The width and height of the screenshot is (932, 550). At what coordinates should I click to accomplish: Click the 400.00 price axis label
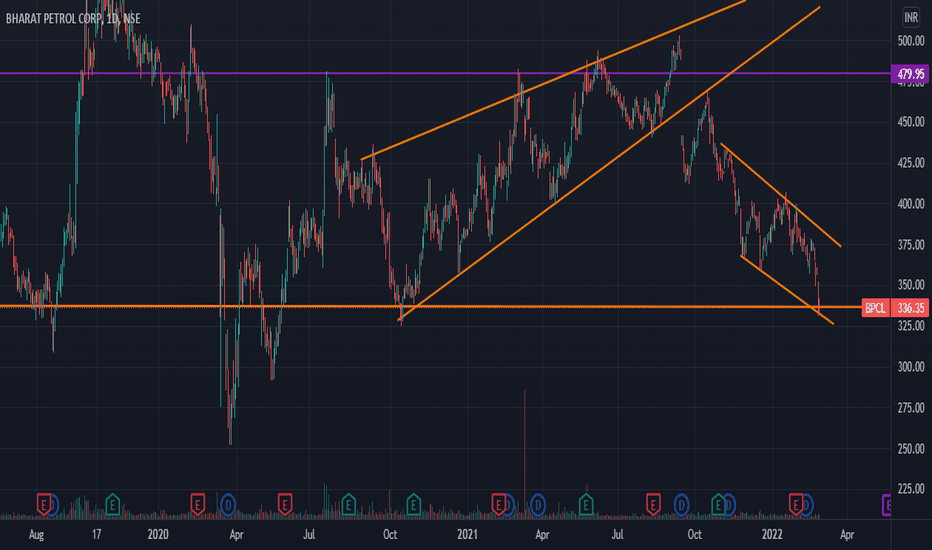point(911,204)
